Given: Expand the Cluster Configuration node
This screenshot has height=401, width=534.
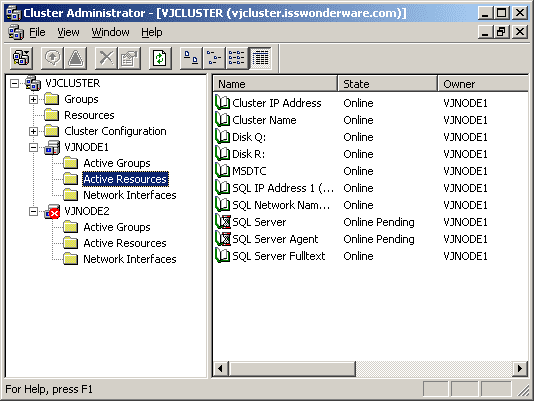Looking at the screenshot, I should tap(33, 132).
